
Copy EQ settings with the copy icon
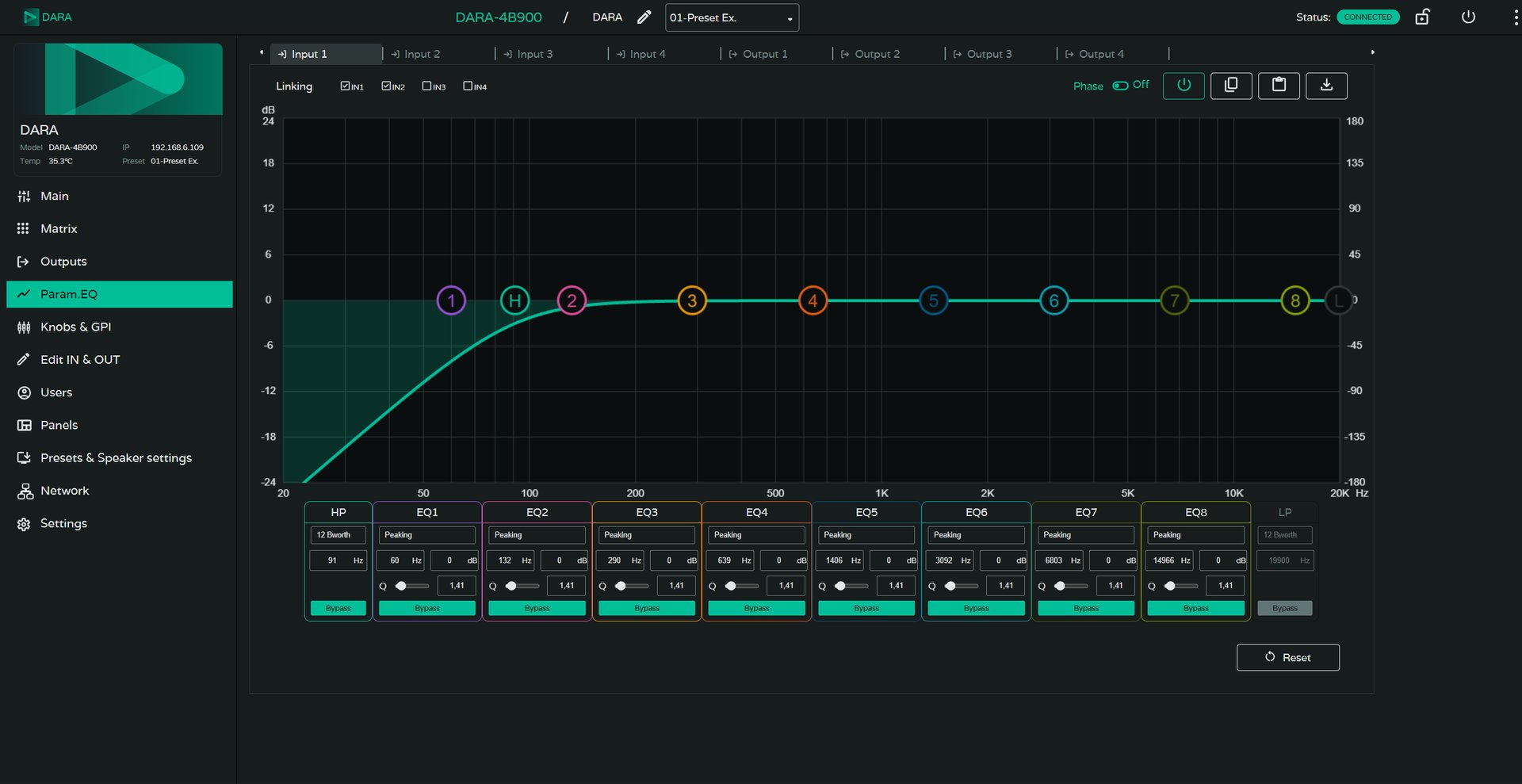point(1231,86)
